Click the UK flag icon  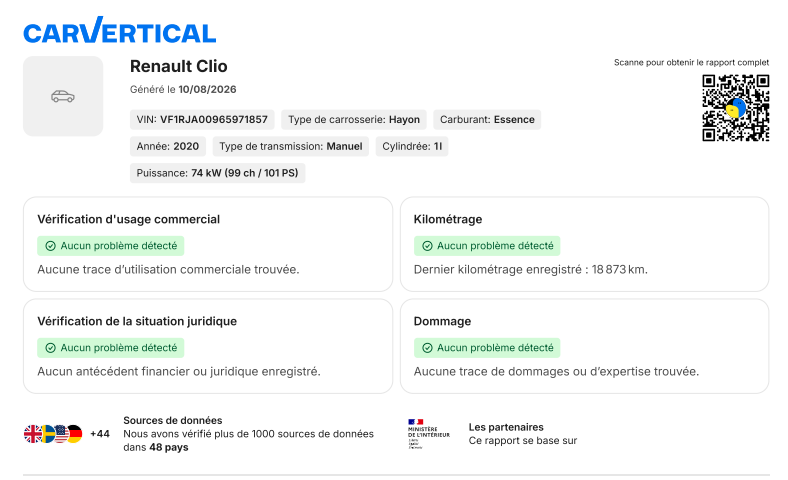pyautogui.click(x=33, y=434)
